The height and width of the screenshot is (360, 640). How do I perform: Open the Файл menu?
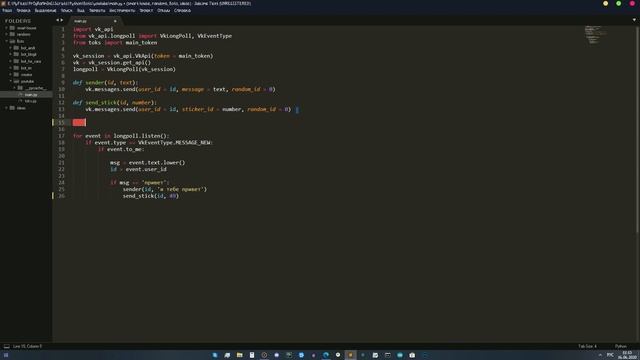pyautogui.click(x=7, y=11)
